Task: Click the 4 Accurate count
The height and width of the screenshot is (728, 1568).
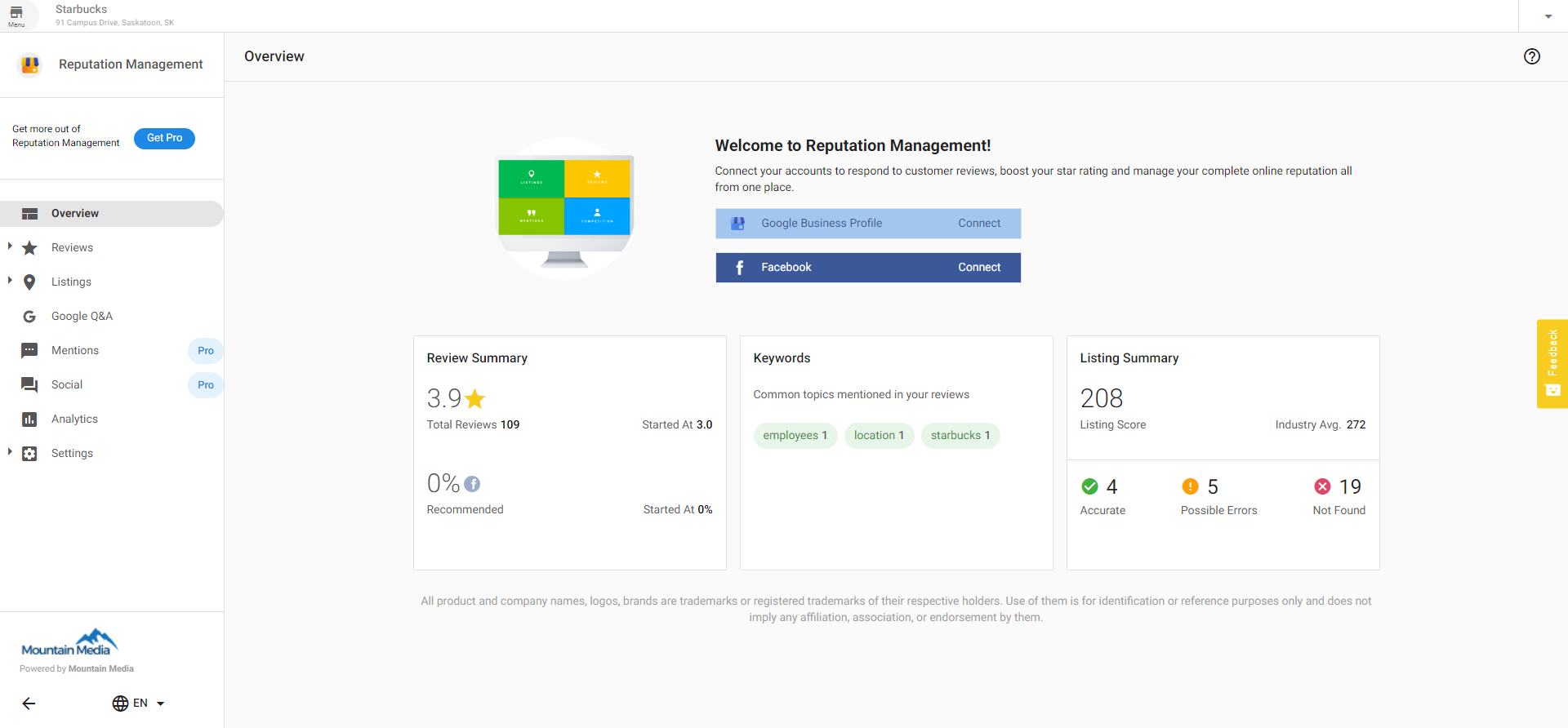Action: coord(1111,487)
